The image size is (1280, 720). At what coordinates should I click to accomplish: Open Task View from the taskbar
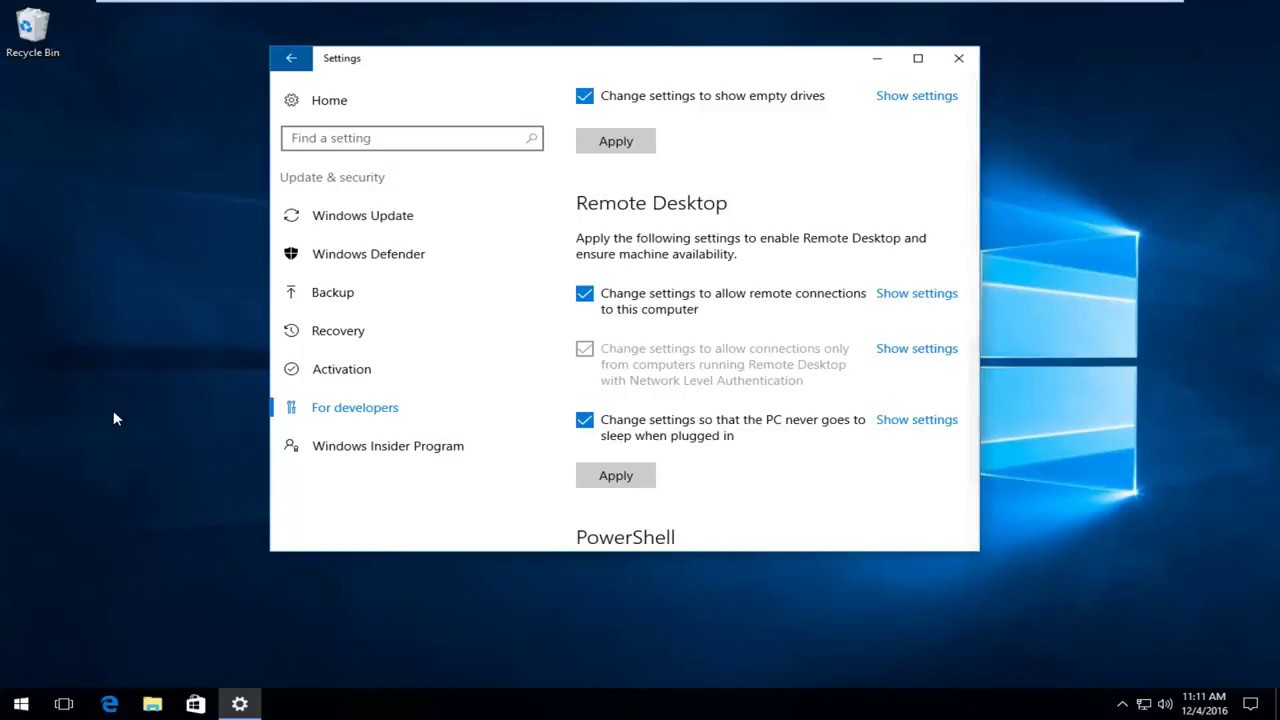[x=64, y=704]
